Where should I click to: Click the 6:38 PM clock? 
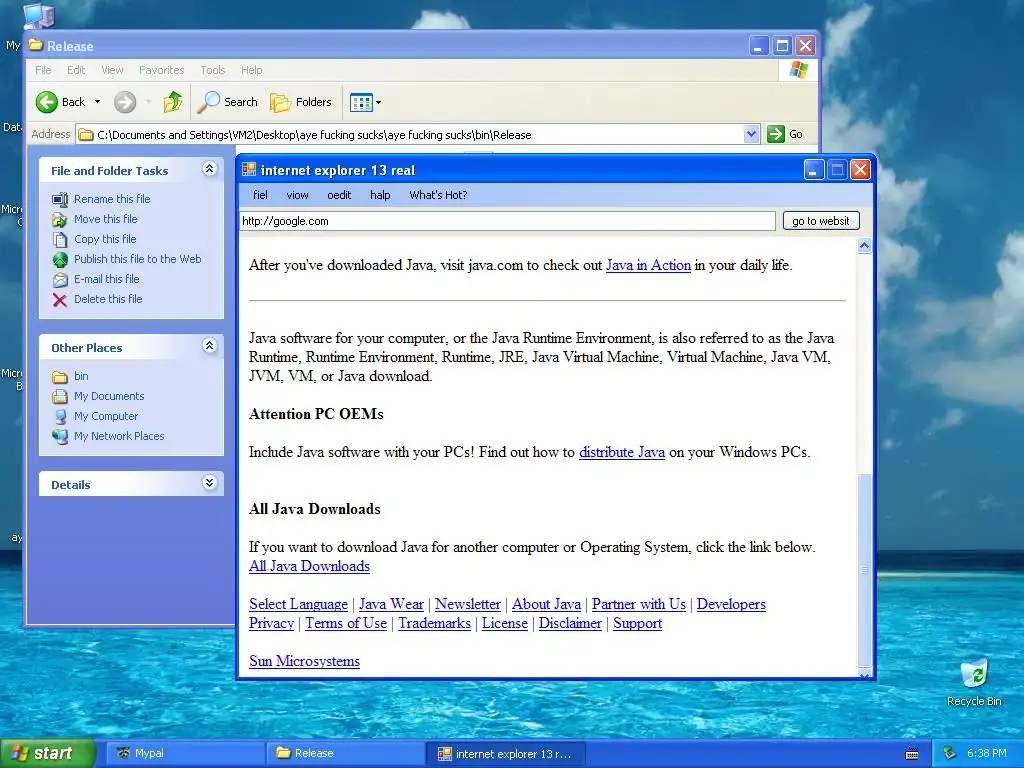click(x=986, y=754)
